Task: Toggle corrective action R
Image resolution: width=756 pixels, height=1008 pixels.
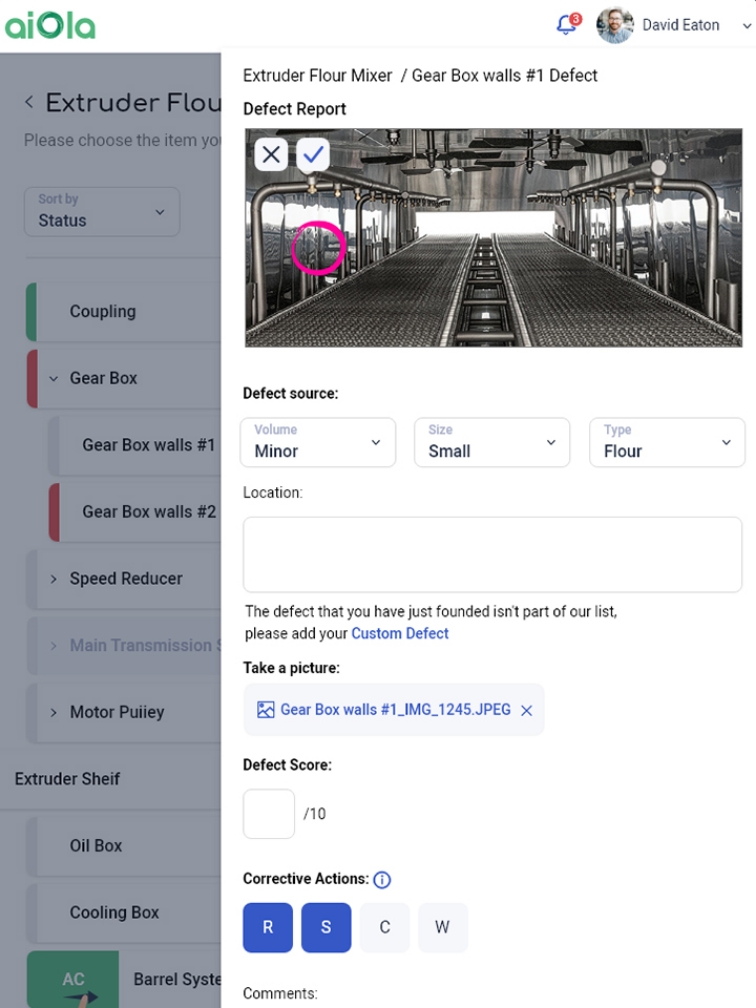Action: click(268, 927)
